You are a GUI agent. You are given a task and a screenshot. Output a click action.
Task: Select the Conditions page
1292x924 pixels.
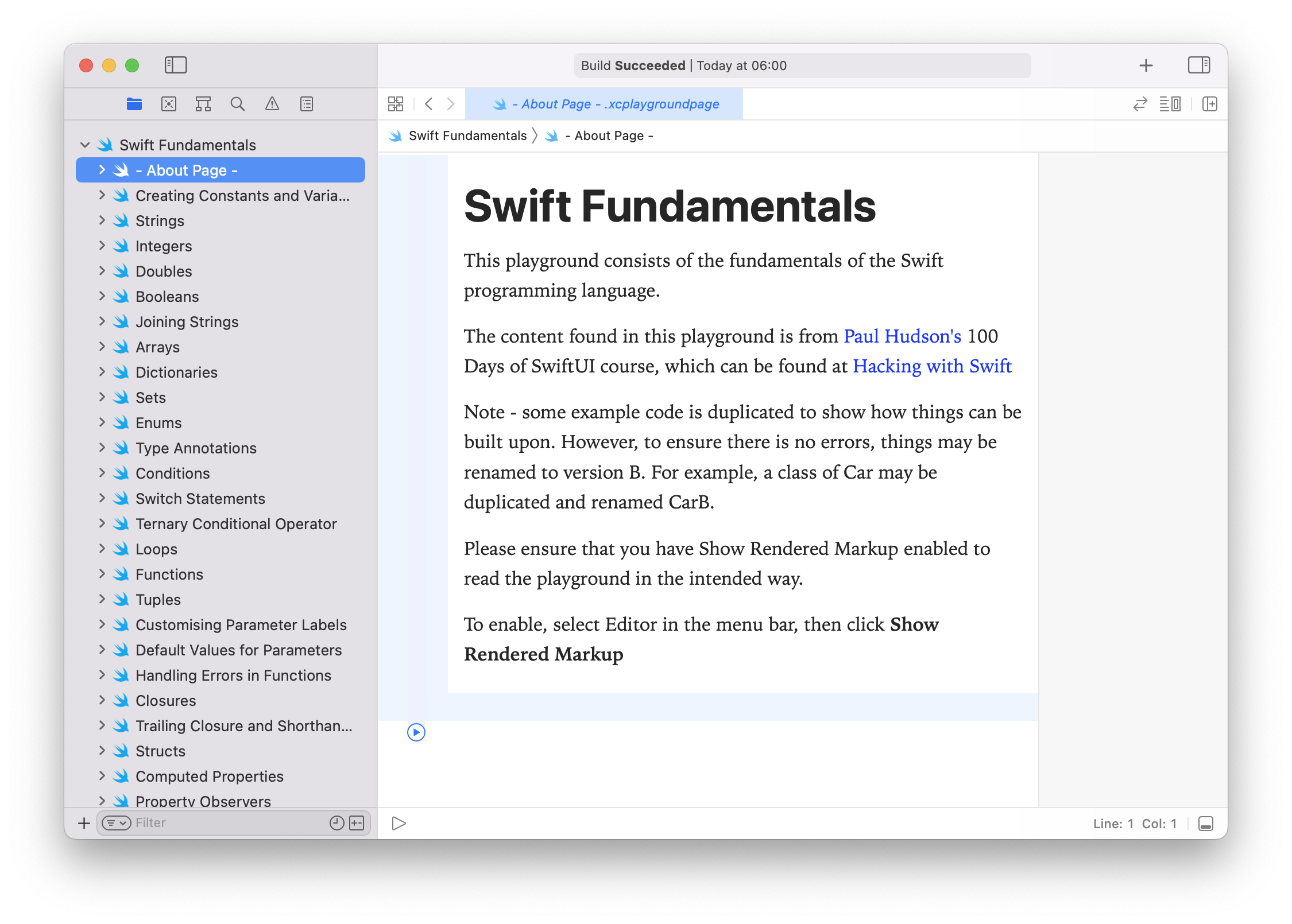tap(221, 473)
